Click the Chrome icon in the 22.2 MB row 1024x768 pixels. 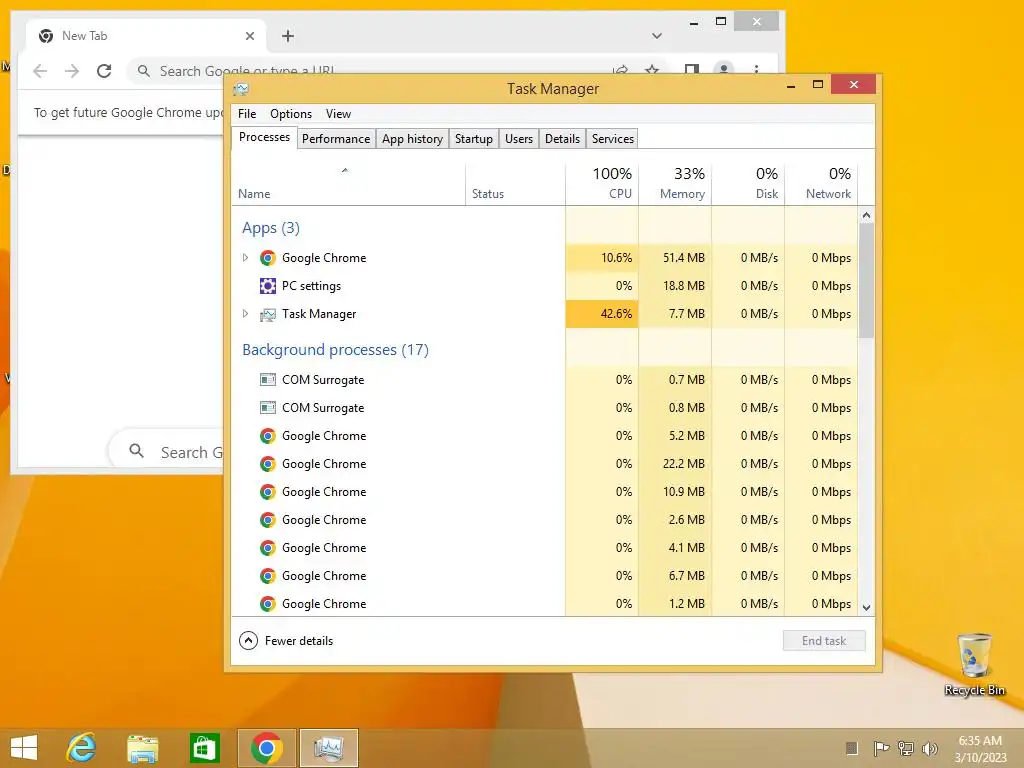(x=267, y=464)
